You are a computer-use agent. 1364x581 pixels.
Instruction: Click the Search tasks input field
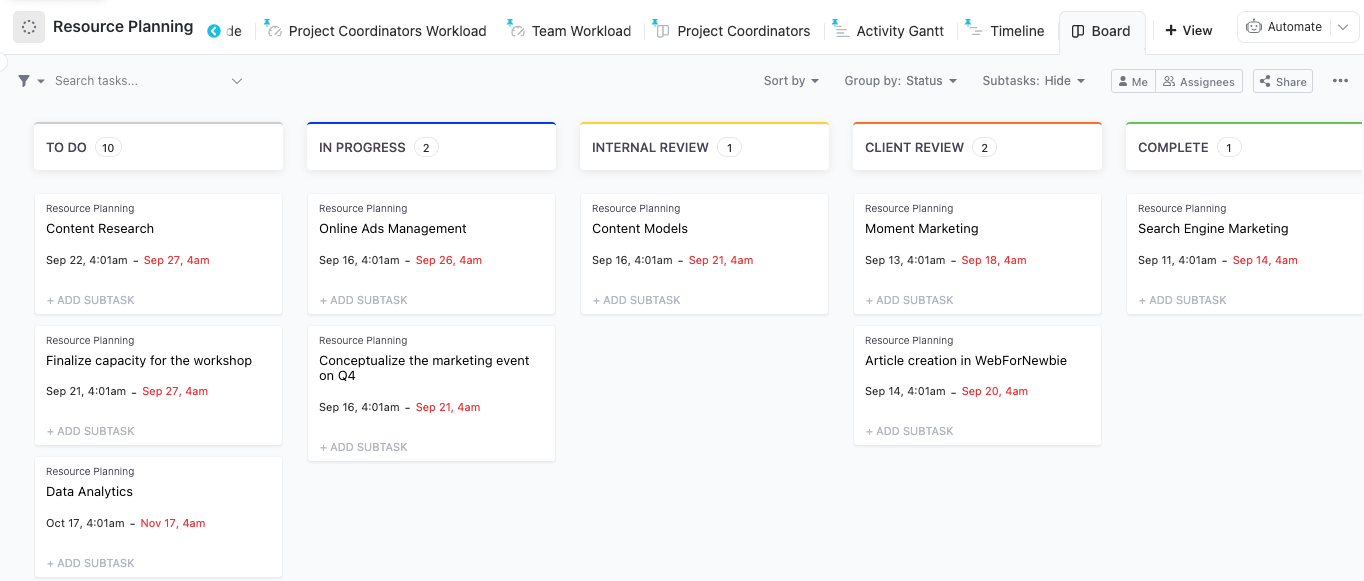point(130,81)
